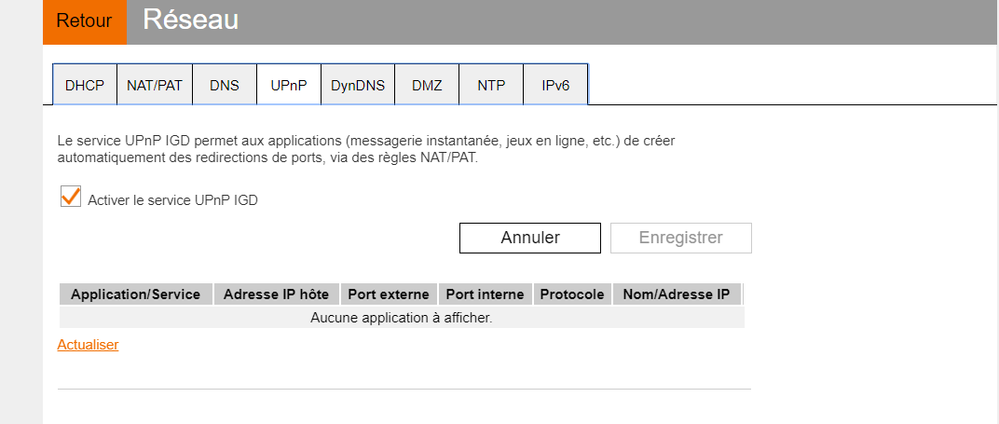
Task: Switch to the DHCP tab
Action: [x=85, y=85]
